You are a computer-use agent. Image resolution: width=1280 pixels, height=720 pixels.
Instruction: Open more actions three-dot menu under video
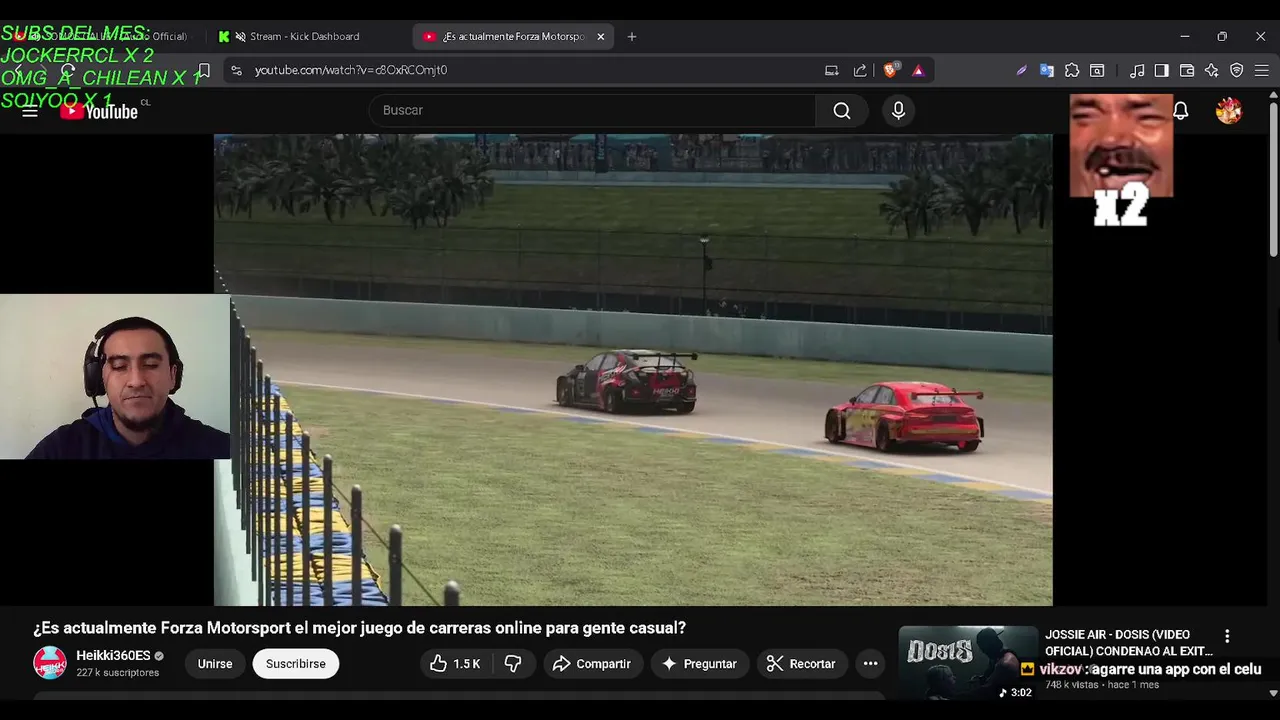870,664
